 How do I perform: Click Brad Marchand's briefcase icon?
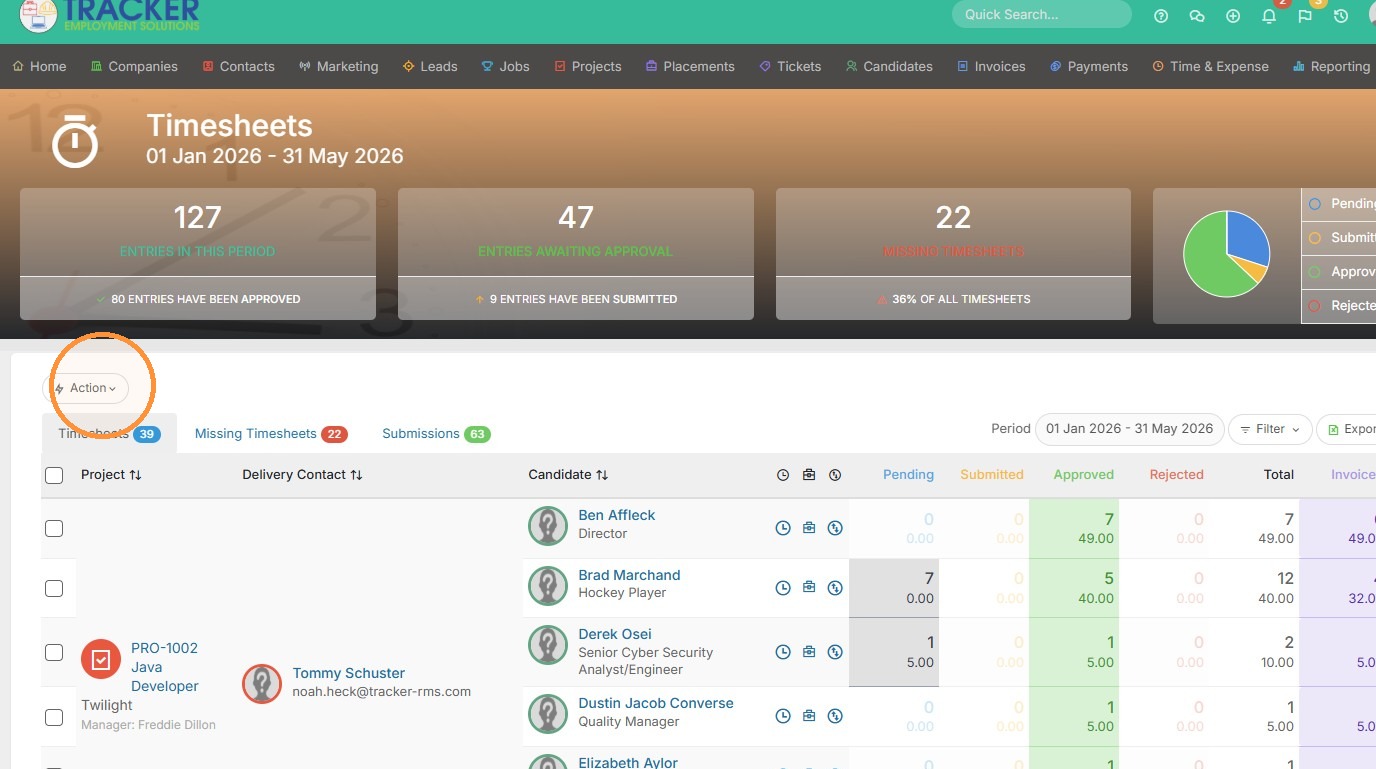[x=809, y=588]
